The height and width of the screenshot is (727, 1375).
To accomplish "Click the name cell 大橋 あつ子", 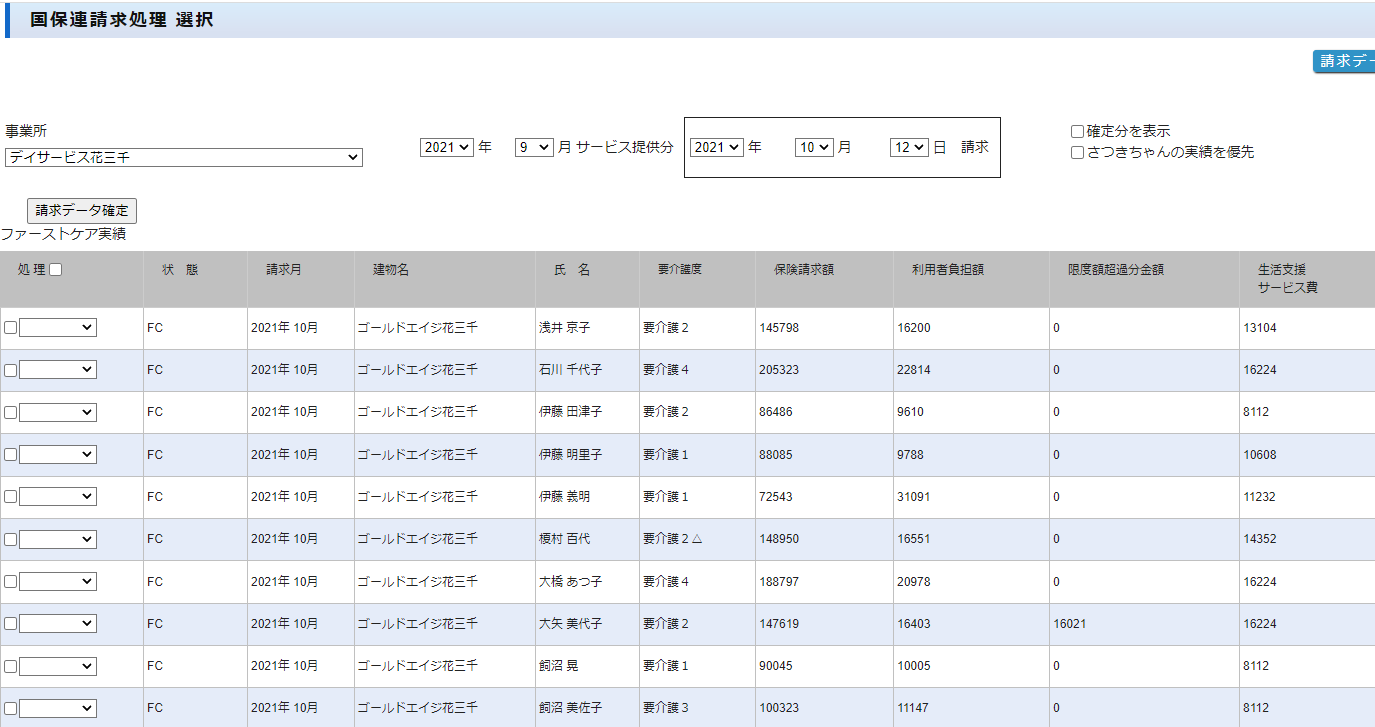I will tap(570, 581).
